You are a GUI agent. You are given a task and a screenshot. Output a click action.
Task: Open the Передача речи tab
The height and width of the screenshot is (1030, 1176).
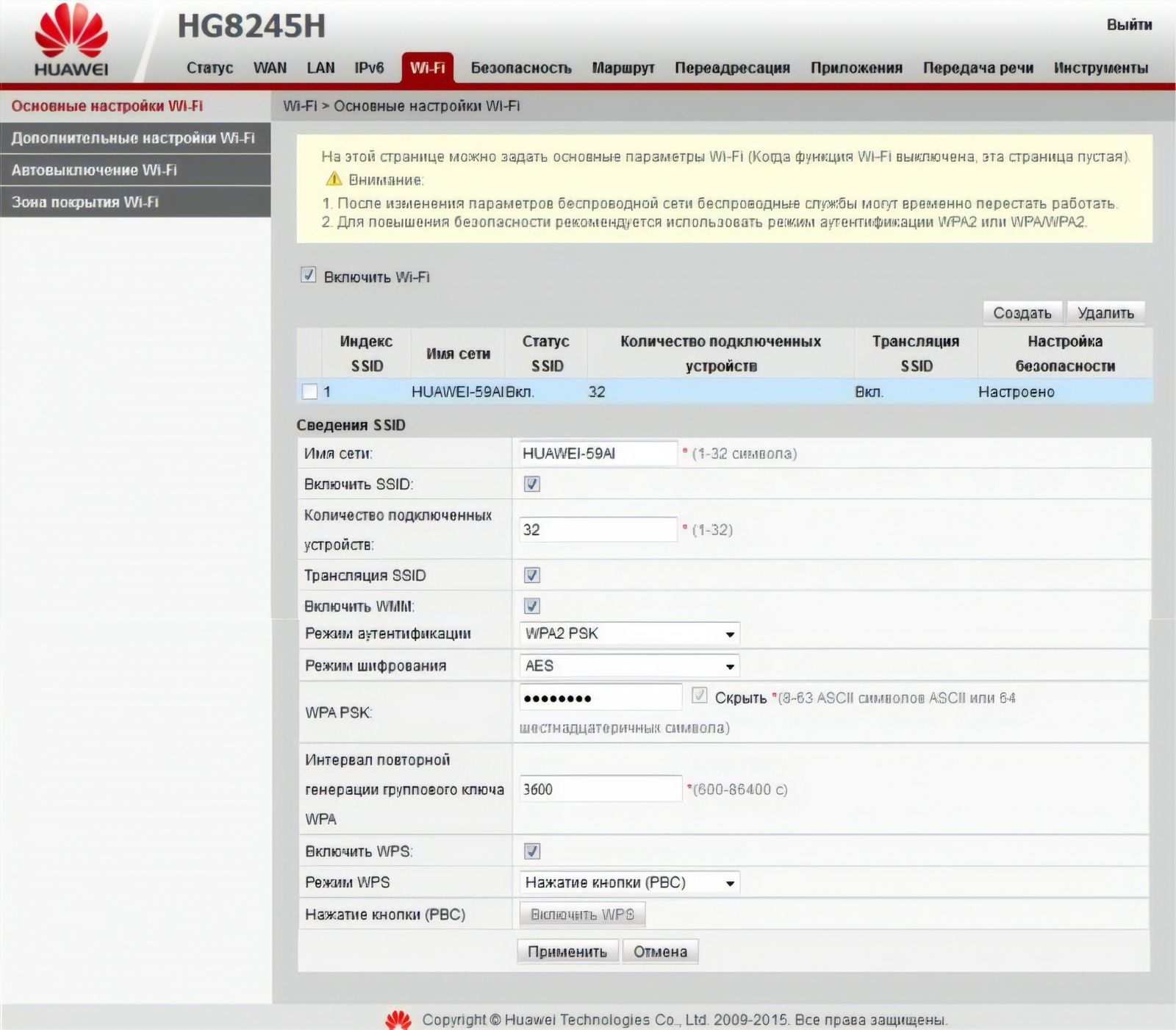pyautogui.click(x=978, y=68)
